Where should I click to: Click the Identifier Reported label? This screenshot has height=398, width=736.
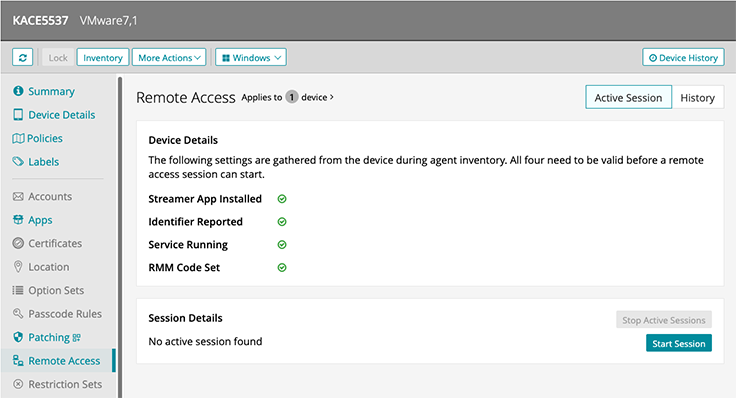tap(195, 222)
